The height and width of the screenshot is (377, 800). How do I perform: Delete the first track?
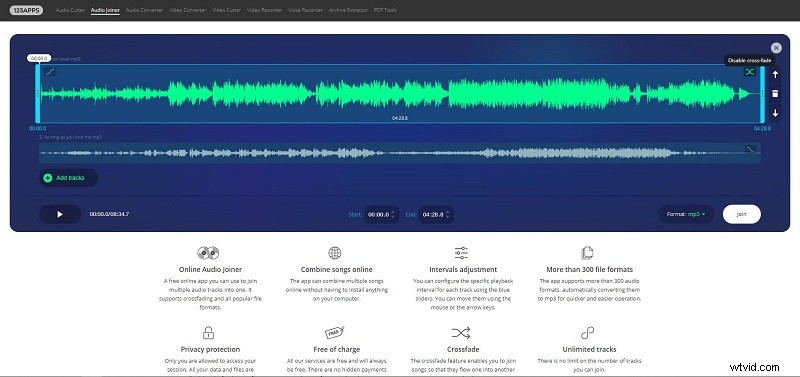tap(775, 93)
